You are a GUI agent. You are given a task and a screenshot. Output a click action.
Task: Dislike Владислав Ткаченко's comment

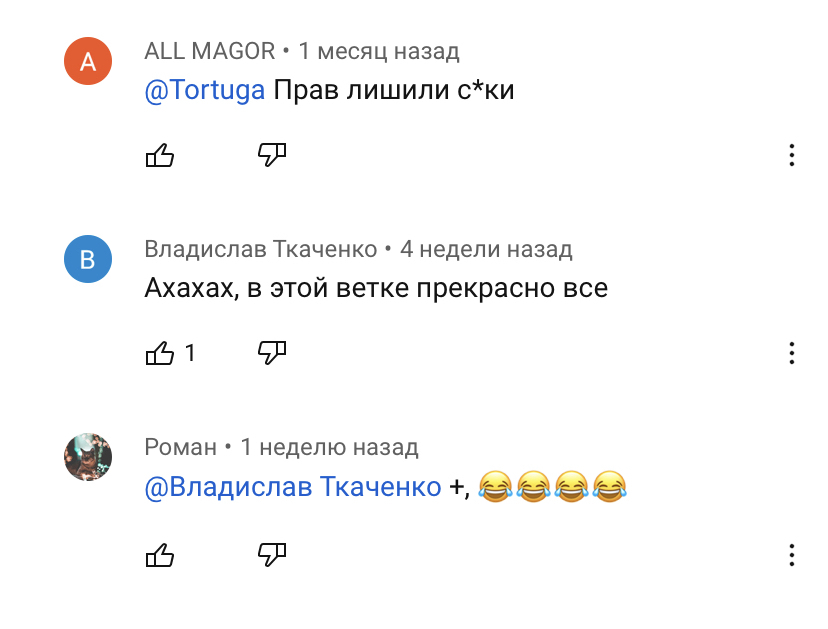tap(272, 353)
